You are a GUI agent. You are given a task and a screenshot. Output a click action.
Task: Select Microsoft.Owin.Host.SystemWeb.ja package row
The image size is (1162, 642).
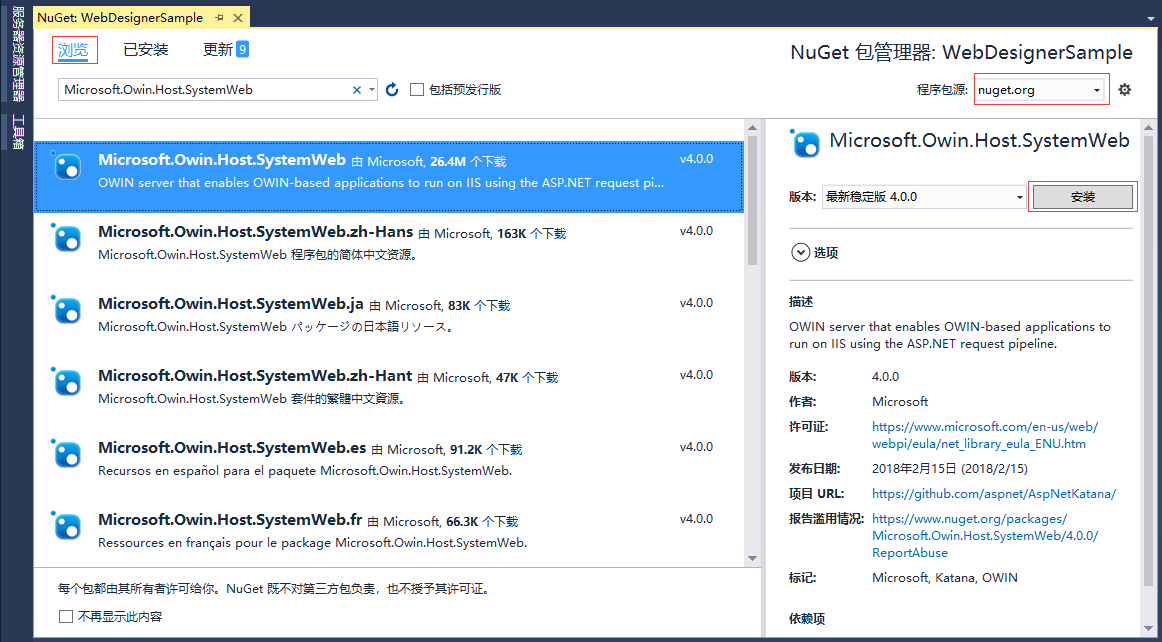pos(389,320)
